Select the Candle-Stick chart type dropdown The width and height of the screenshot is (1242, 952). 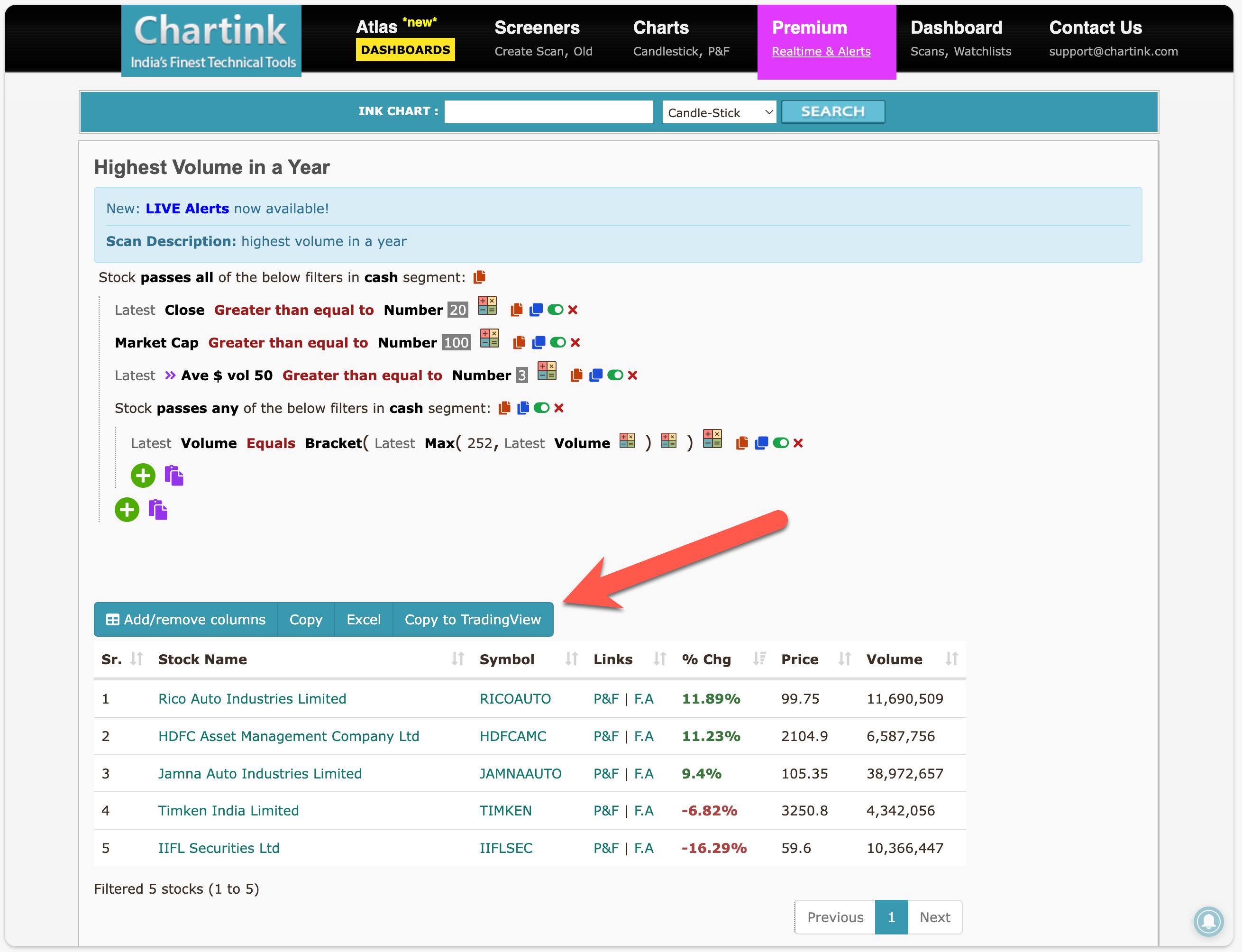(x=717, y=112)
